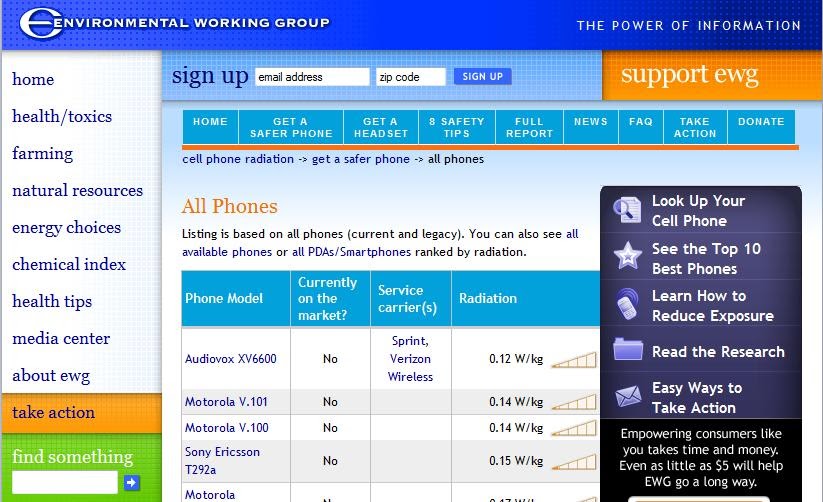
Task: Open the GET A HEADSET tab
Action: [x=381, y=127]
